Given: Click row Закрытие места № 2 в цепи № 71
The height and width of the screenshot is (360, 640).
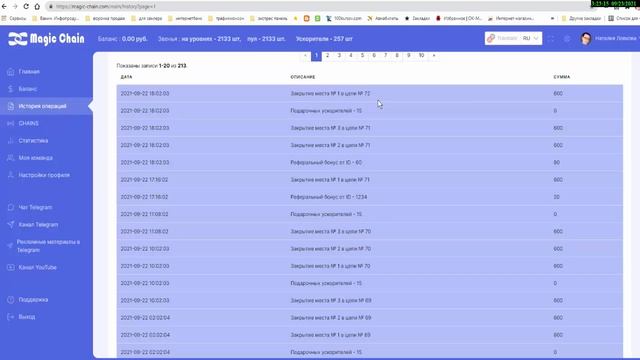Looking at the screenshot, I should pyautogui.click(x=370, y=145).
